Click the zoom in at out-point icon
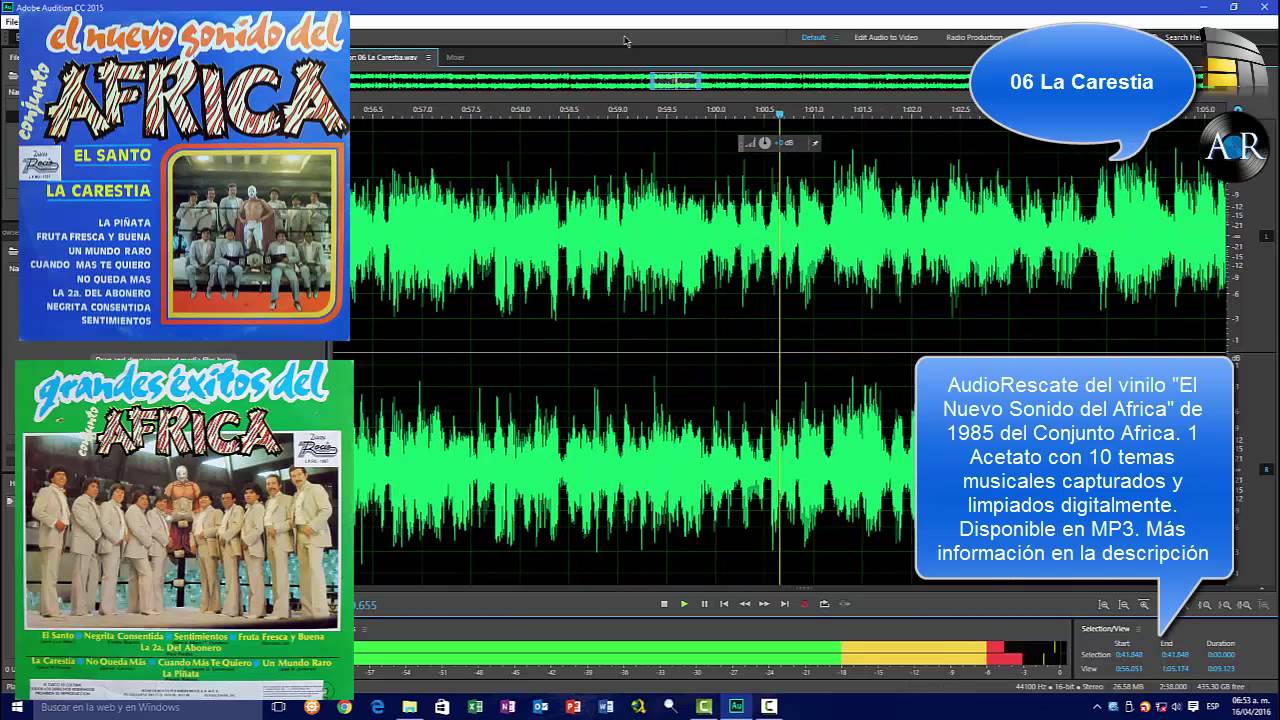Image resolution: width=1280 pixels, height=720 pixels. click(1225, 605)
